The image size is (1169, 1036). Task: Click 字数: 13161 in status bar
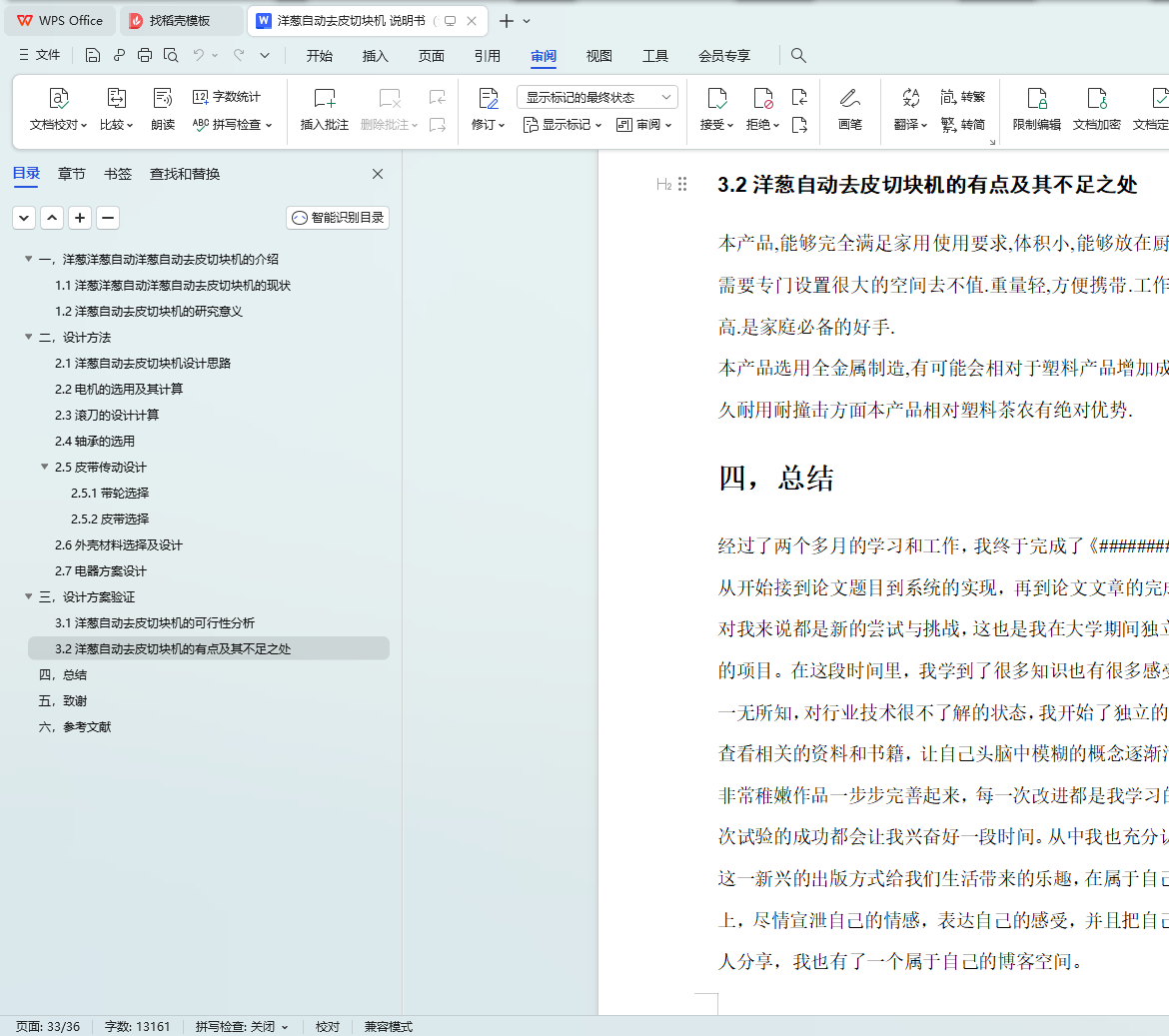point(137,1026)
